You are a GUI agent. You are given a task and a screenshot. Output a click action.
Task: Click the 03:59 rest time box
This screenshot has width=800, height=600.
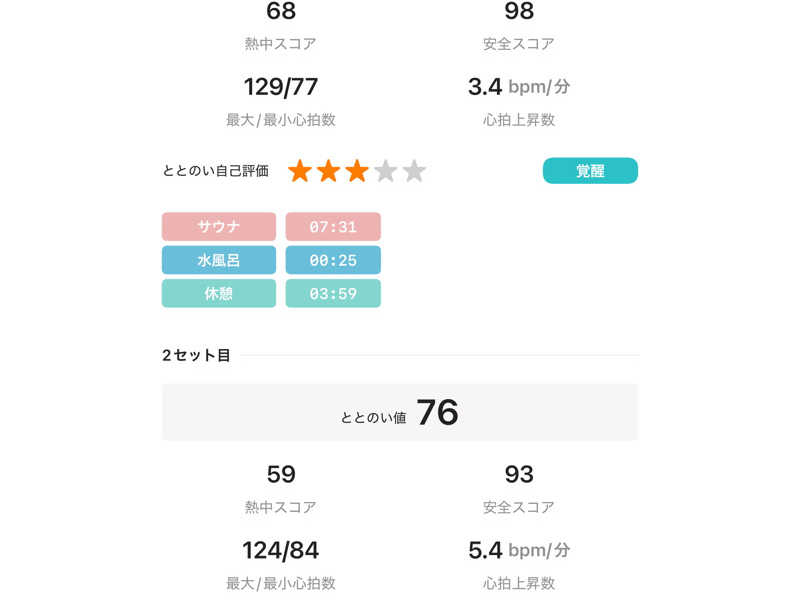pos(333,293)
